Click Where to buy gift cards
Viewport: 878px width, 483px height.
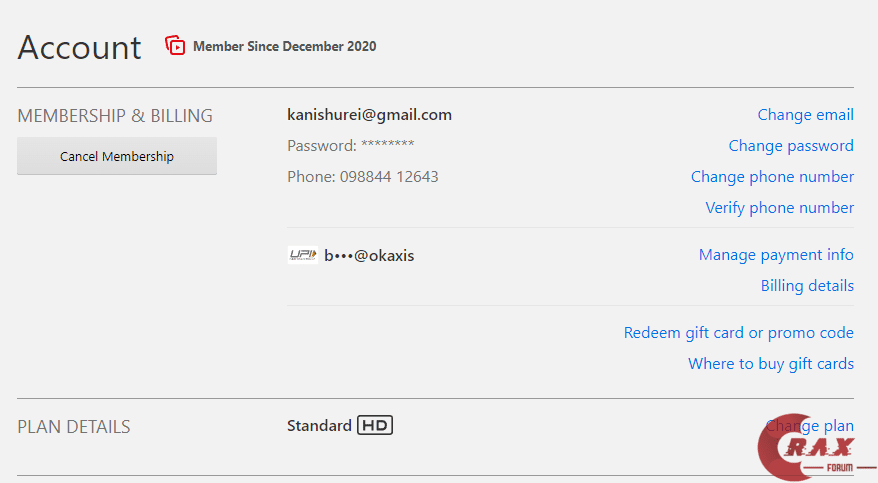[770, 364]
